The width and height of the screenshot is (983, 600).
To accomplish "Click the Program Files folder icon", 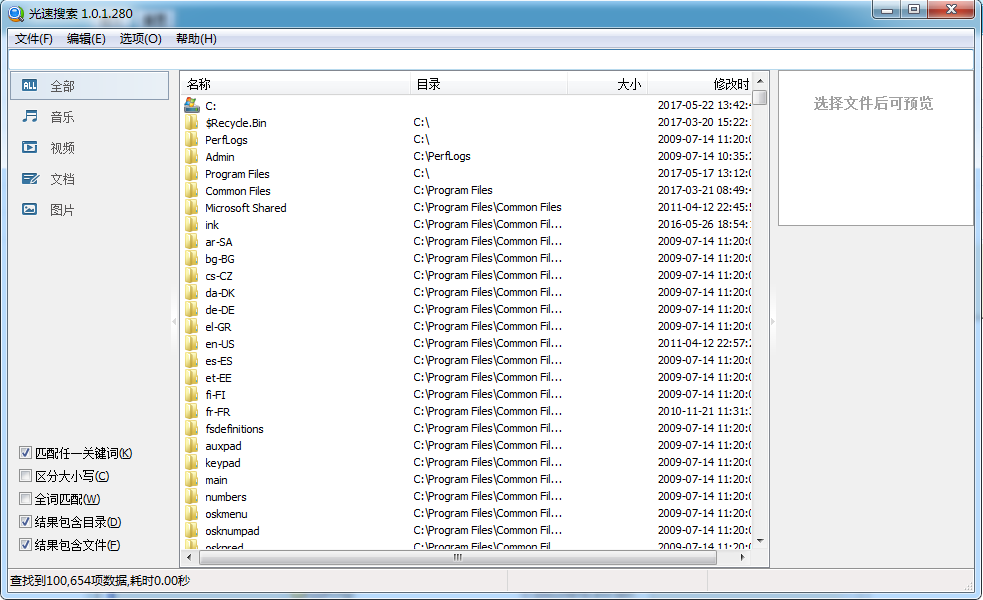I will click(192, 173).
